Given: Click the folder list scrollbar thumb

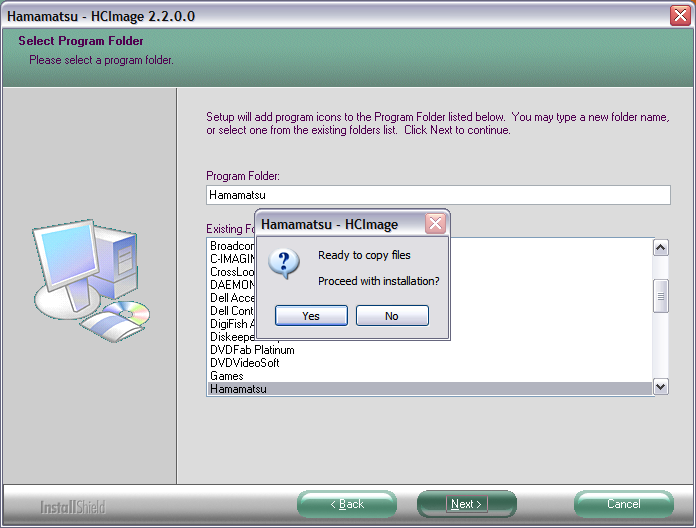Looking at the screenshot, I should point(660,295).
